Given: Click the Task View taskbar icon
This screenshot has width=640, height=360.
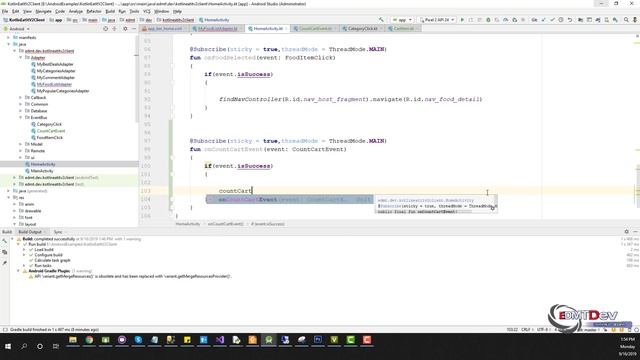Looking at the screenshot, I should (56, 346).
